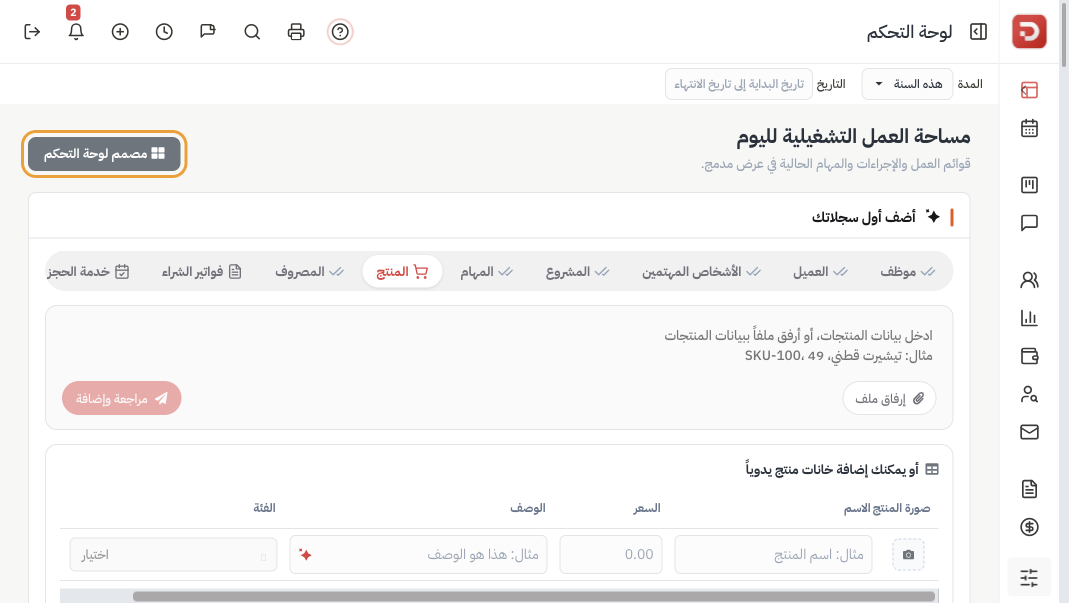Click horizontal scrollbar under product table
Screen dimensions: 1069x603
coord(534,596)
